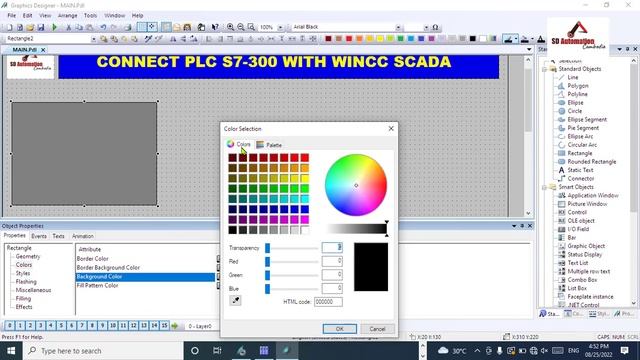Start runtime with the green play icon
The image size is (640, 360).
tap(54, 27)
